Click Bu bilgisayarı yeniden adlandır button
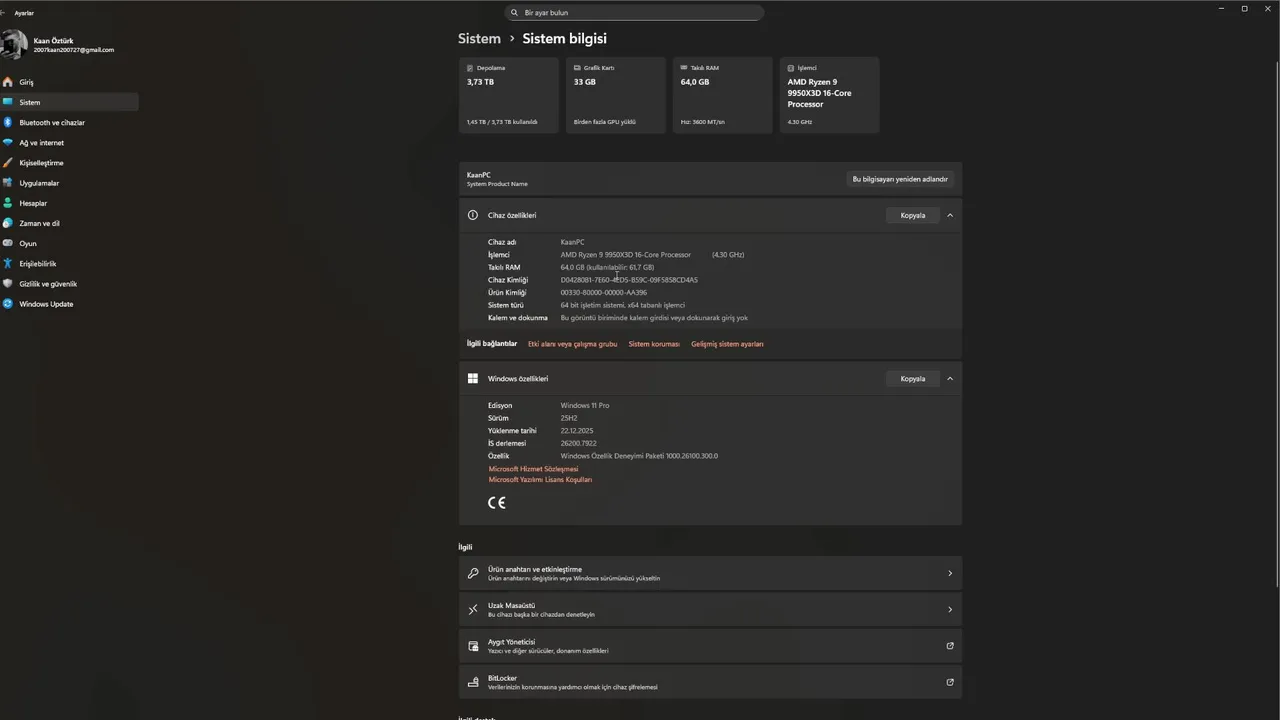Image resolution: width=1280 pixels, height=720 pixels. click(x=899, y=179)
